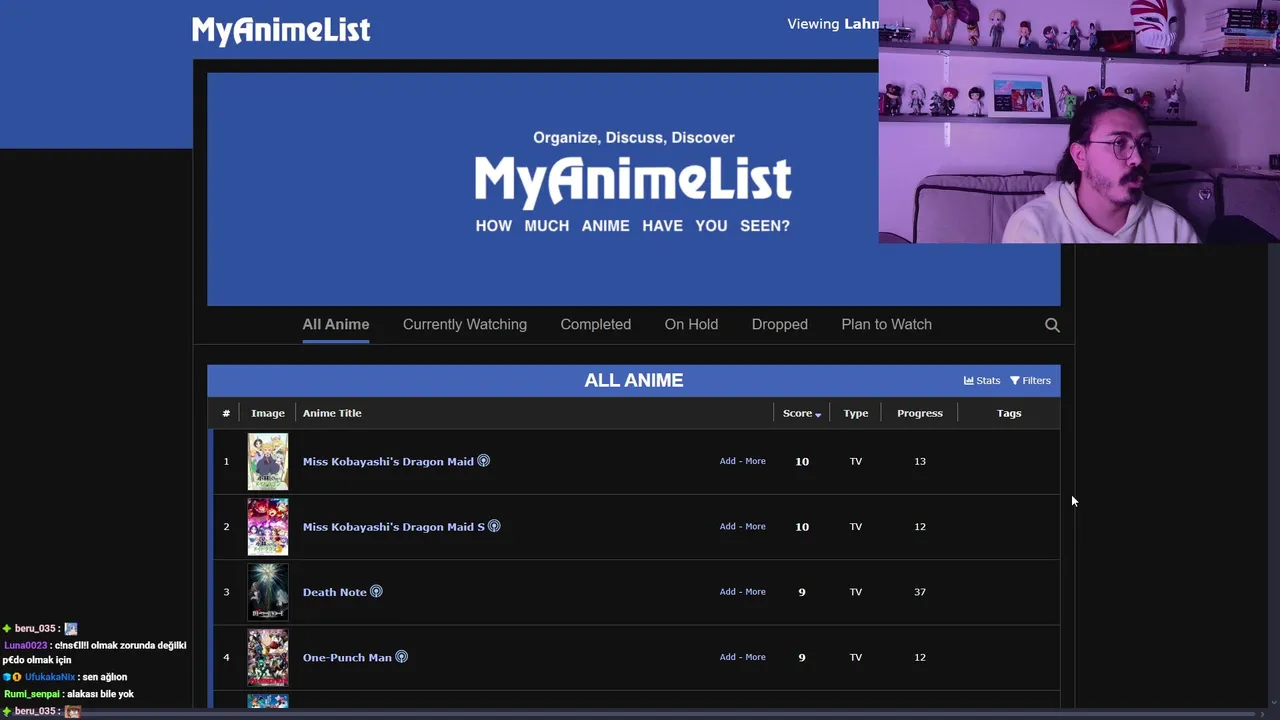
Task: Click Add for Miss Kobayashi's Dragon Maid
Action: [728, 461]
